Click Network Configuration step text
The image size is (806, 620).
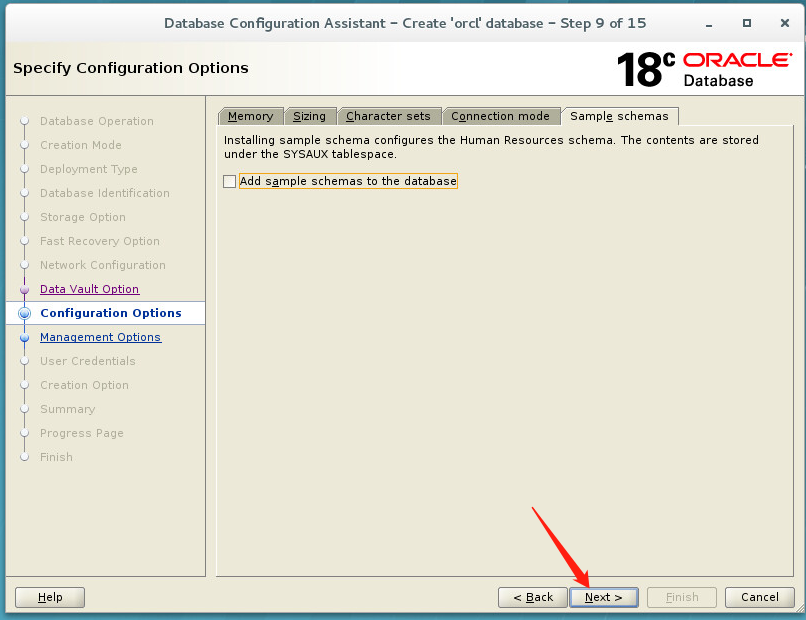[103, 265]
